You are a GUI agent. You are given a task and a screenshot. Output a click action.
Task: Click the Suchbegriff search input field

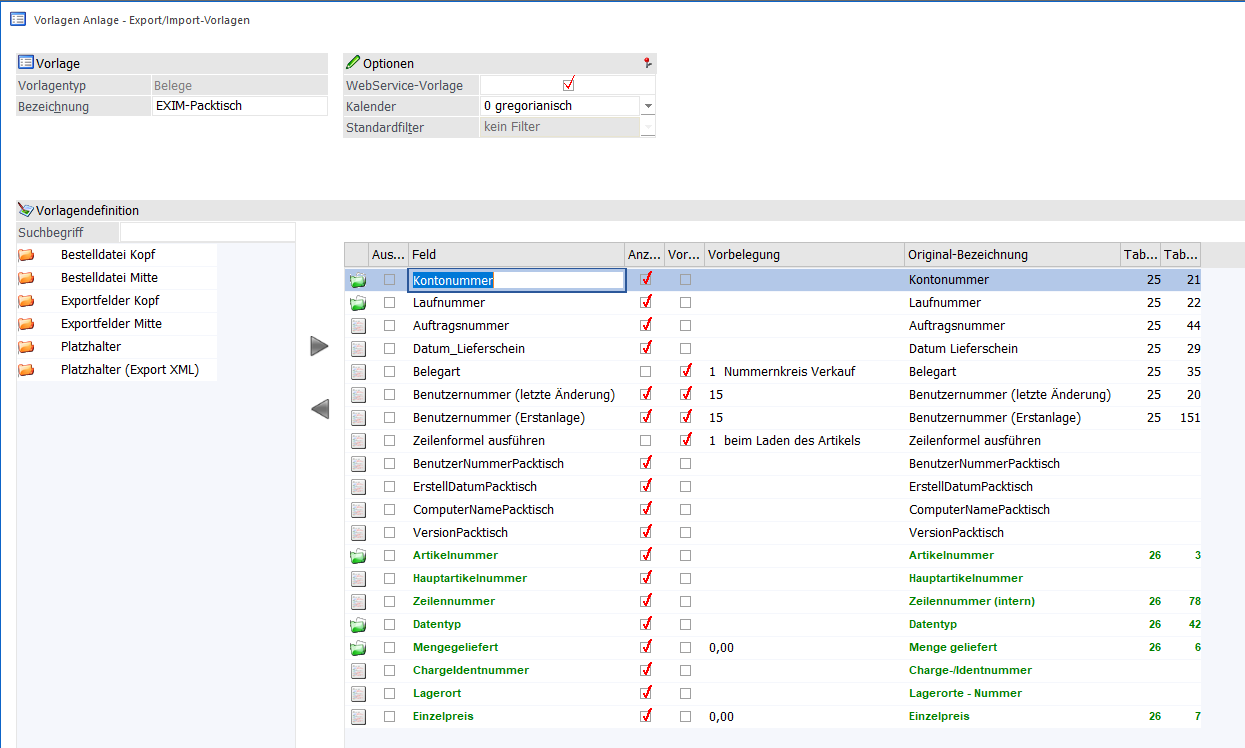207,232
